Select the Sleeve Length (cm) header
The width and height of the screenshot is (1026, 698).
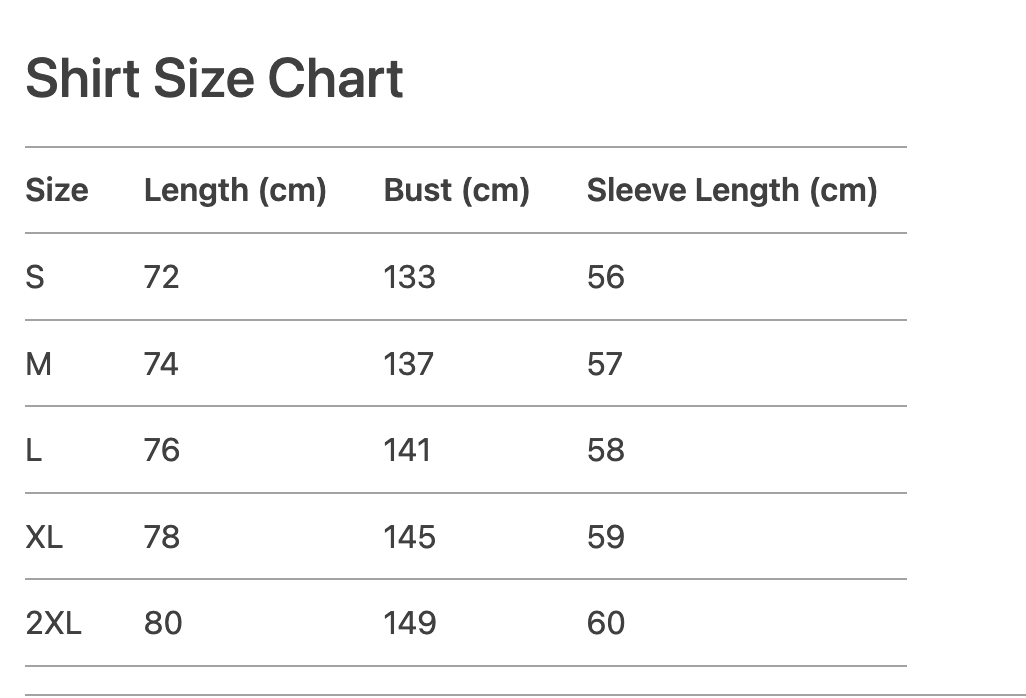(731, 190)
